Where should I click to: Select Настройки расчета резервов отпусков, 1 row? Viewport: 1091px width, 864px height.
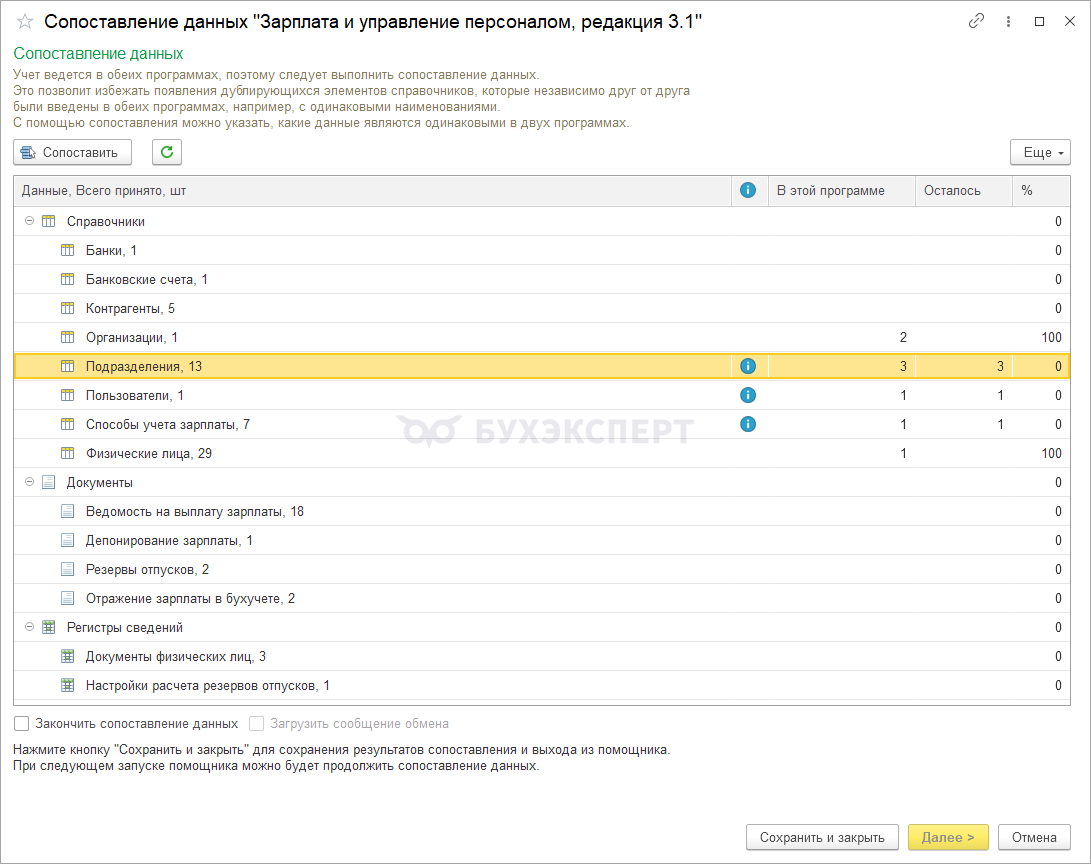(x=541, y=685)
